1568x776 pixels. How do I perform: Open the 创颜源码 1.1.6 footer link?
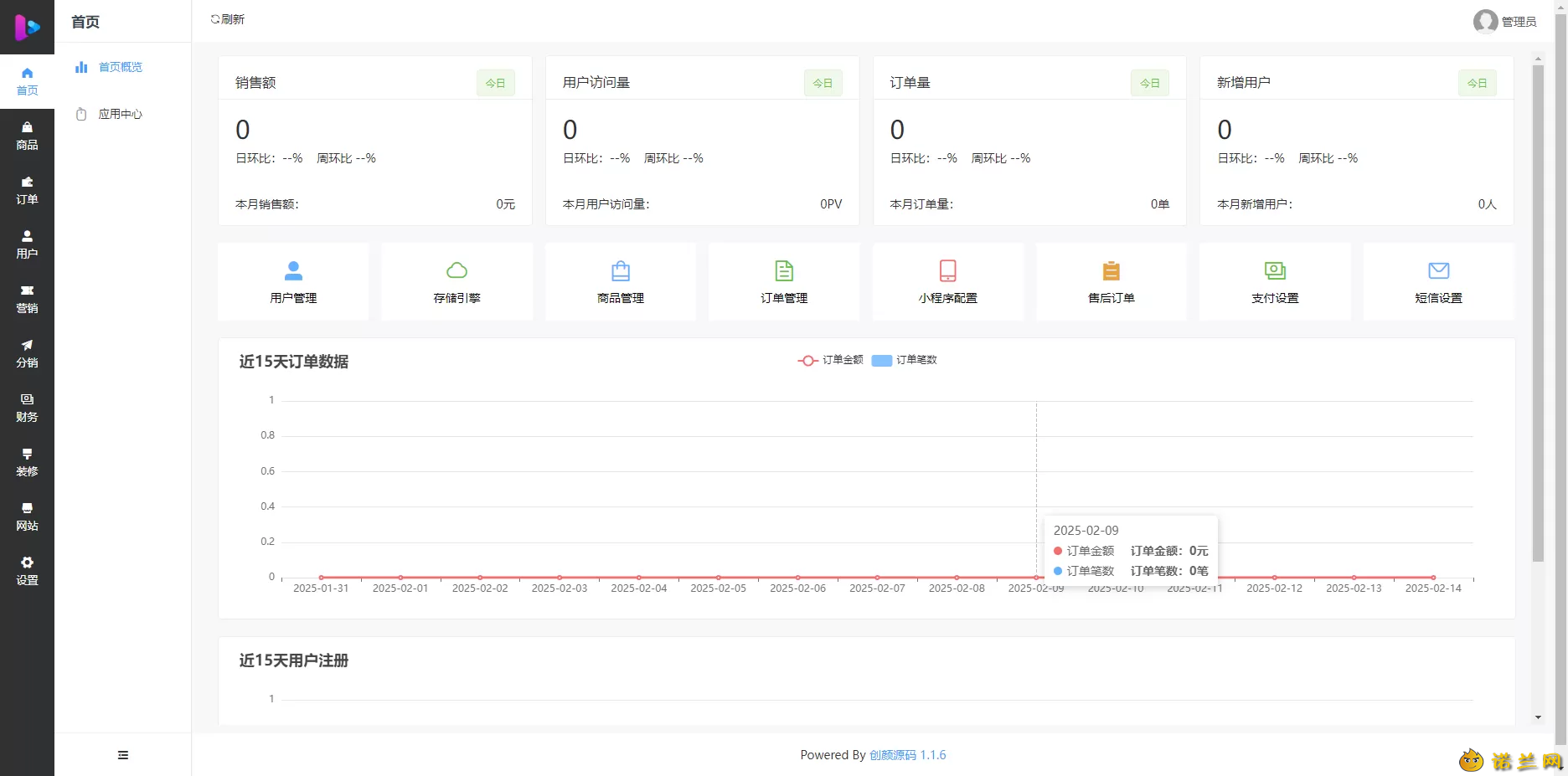908,755
